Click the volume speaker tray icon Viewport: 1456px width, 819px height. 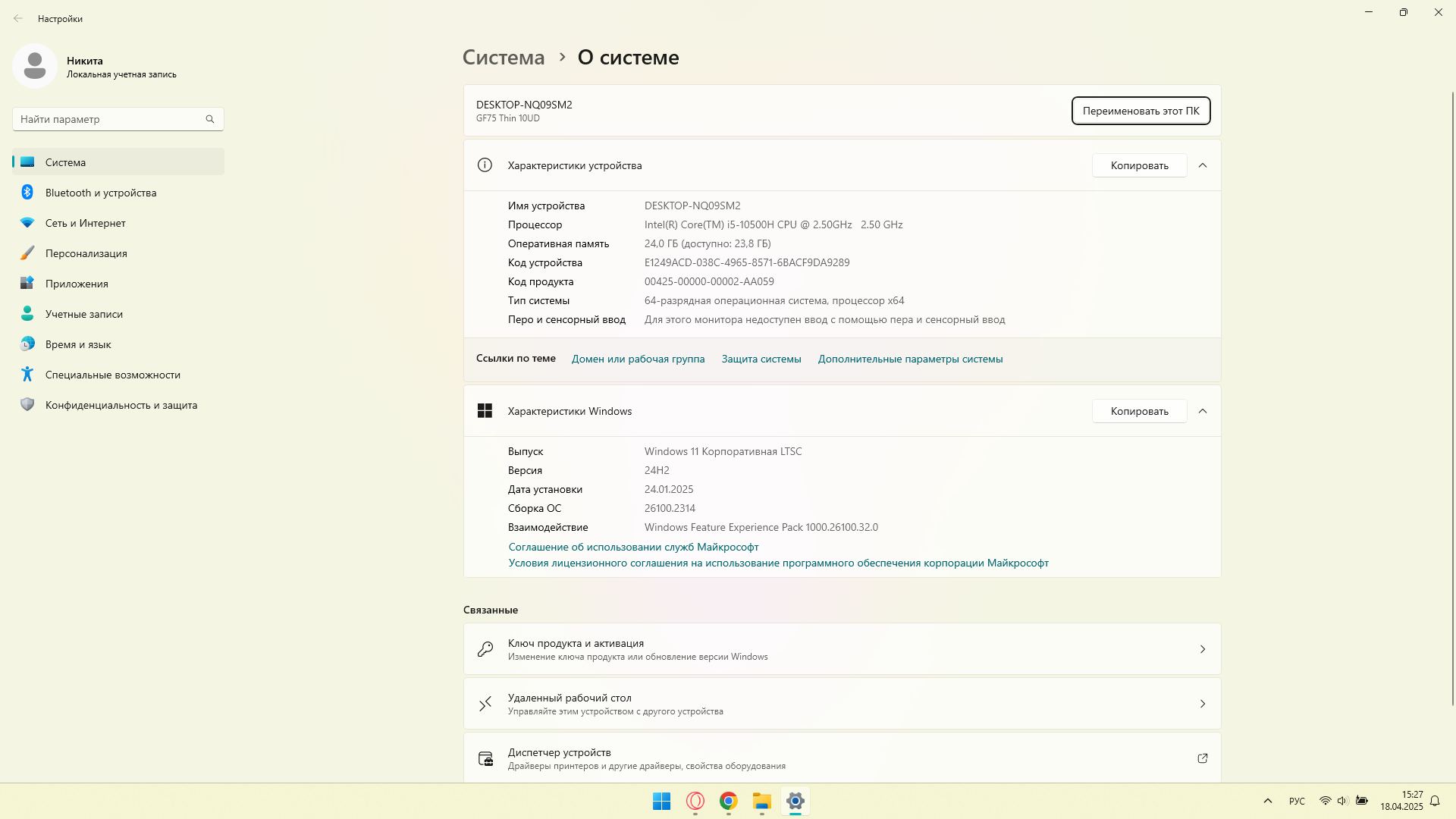click(x=1342, y=801)
